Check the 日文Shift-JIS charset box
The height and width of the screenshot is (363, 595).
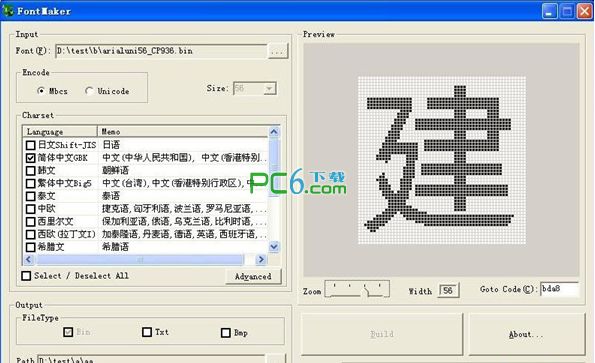coord(31,145)
